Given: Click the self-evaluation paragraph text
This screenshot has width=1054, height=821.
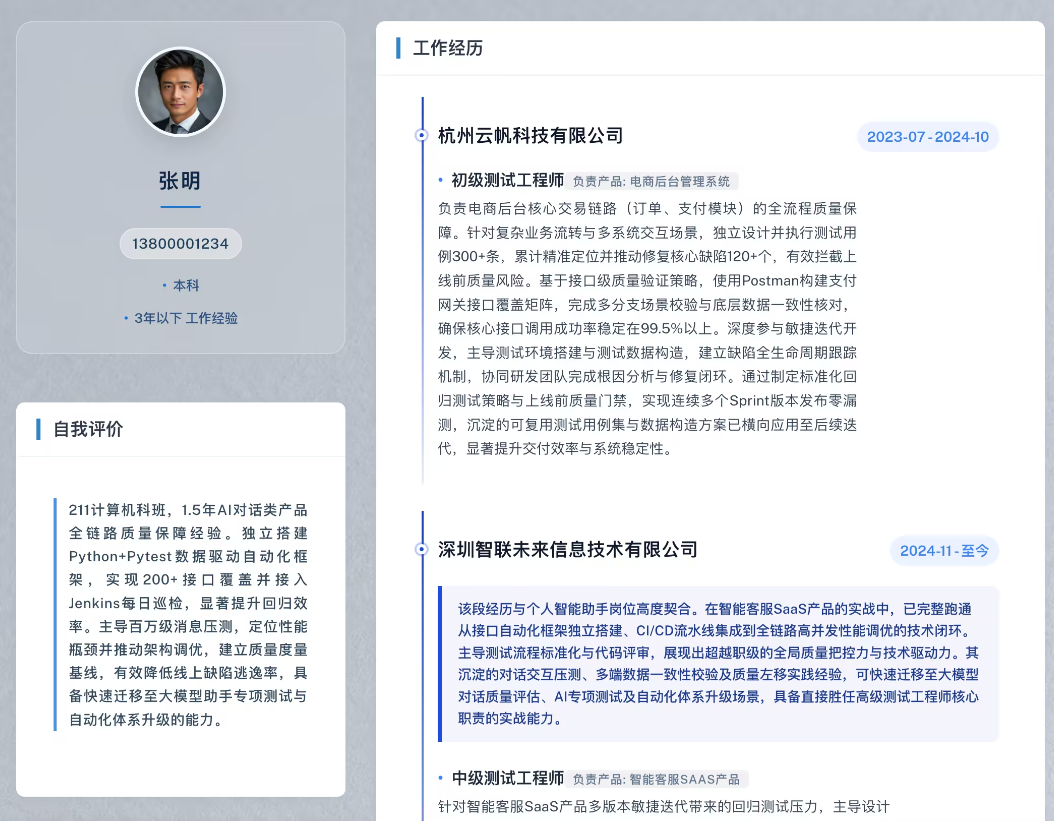Looking at the screenshot, I should 188,615.
